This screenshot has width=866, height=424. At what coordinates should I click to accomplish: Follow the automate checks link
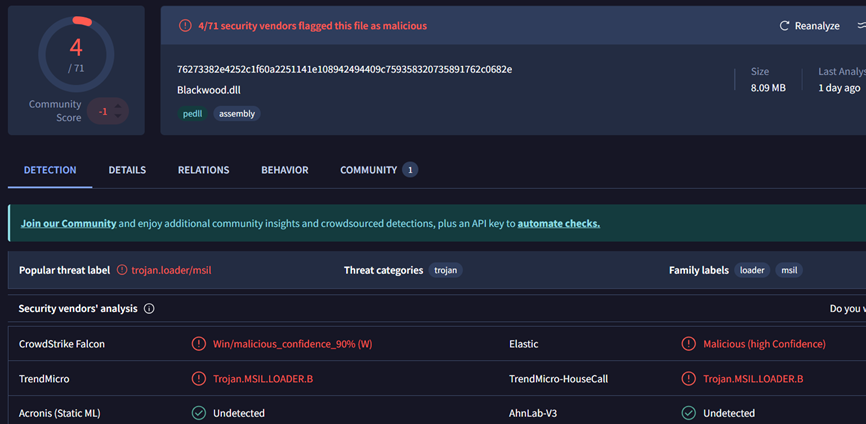(558, 223)
